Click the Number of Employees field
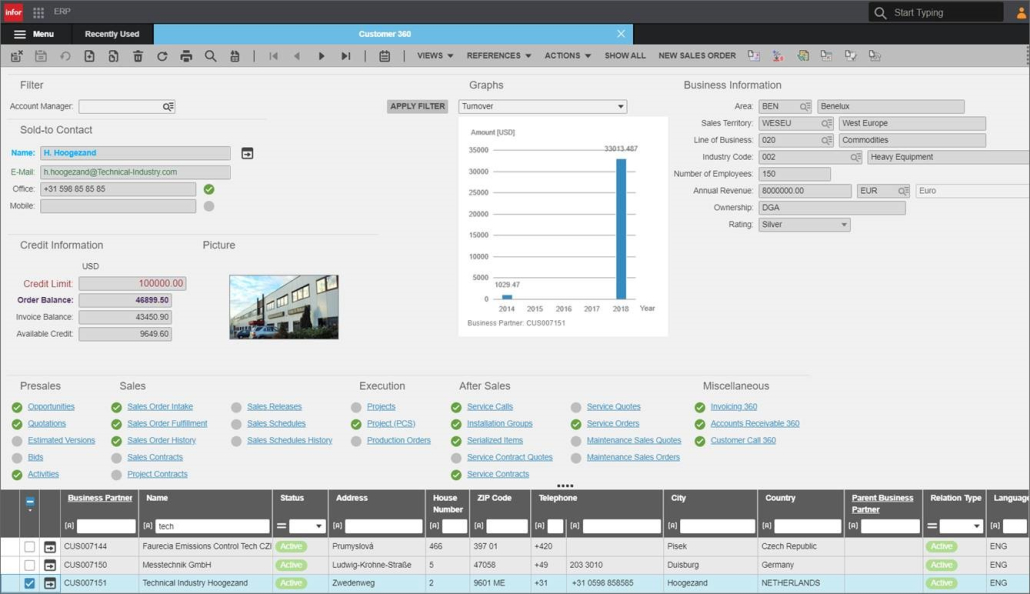This screenshot has height=594, width=1030. pos(794,174)
